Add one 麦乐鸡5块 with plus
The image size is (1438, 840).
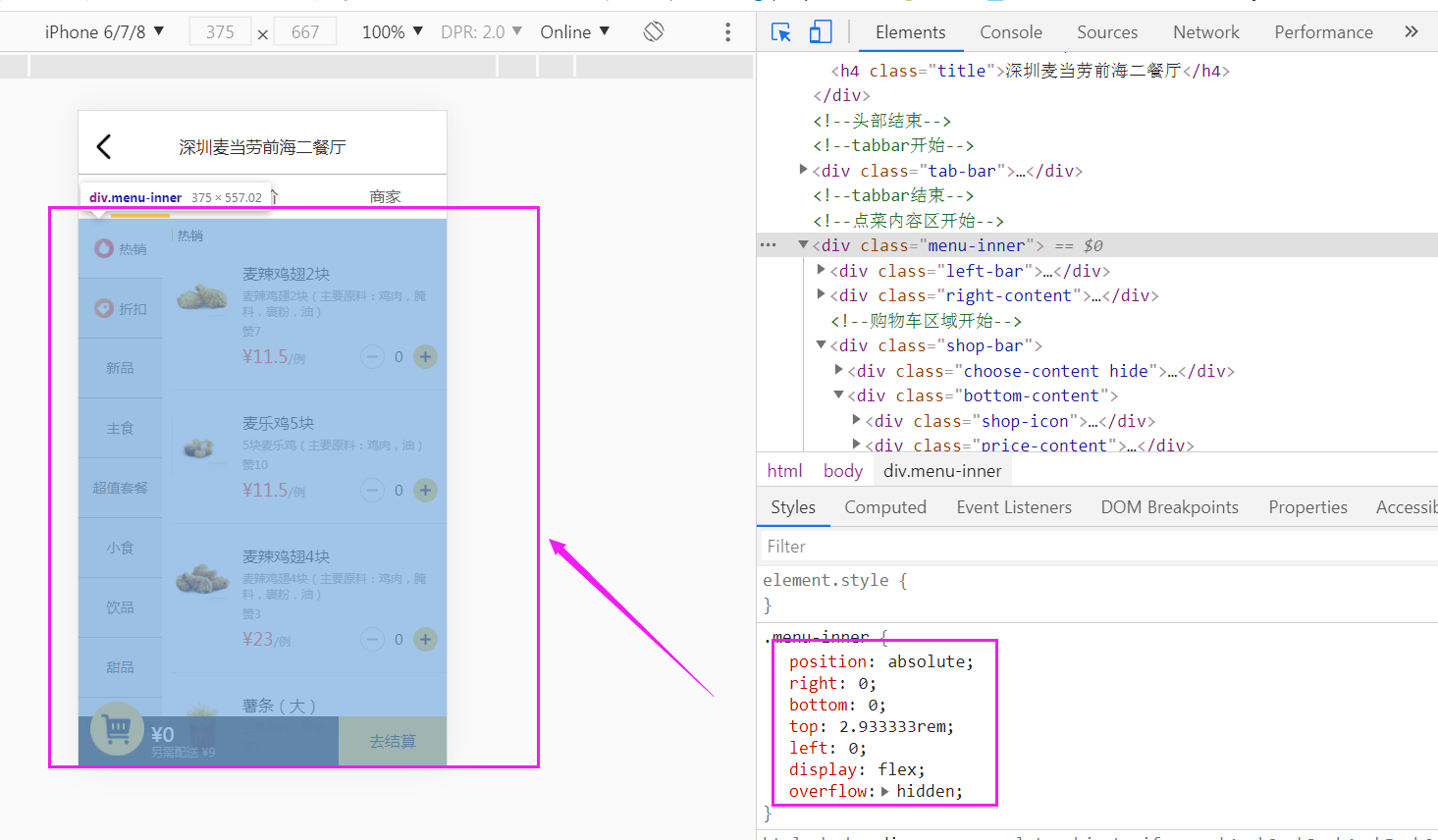click(425, 490)
